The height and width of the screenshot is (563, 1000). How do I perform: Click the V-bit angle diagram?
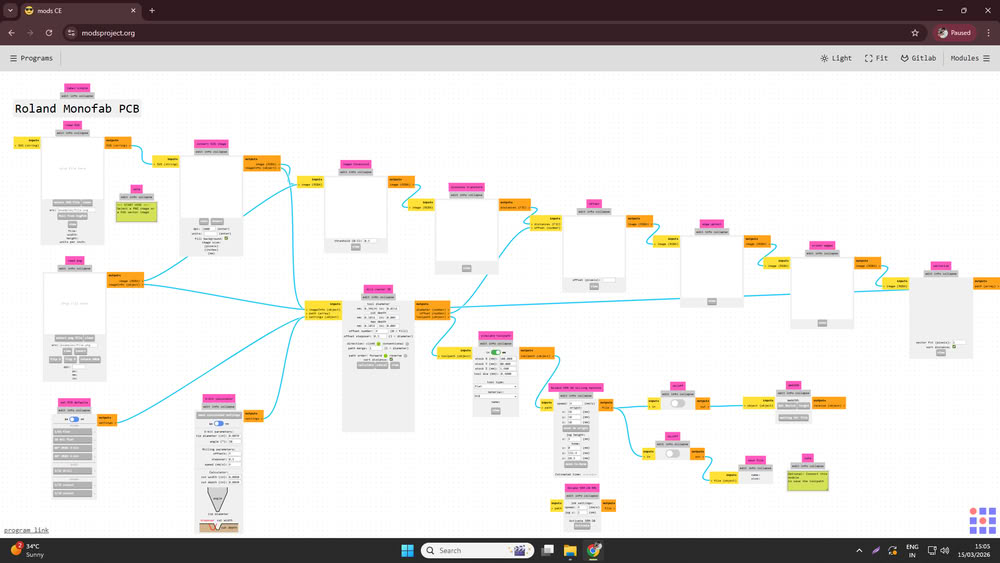coord(217,500)
